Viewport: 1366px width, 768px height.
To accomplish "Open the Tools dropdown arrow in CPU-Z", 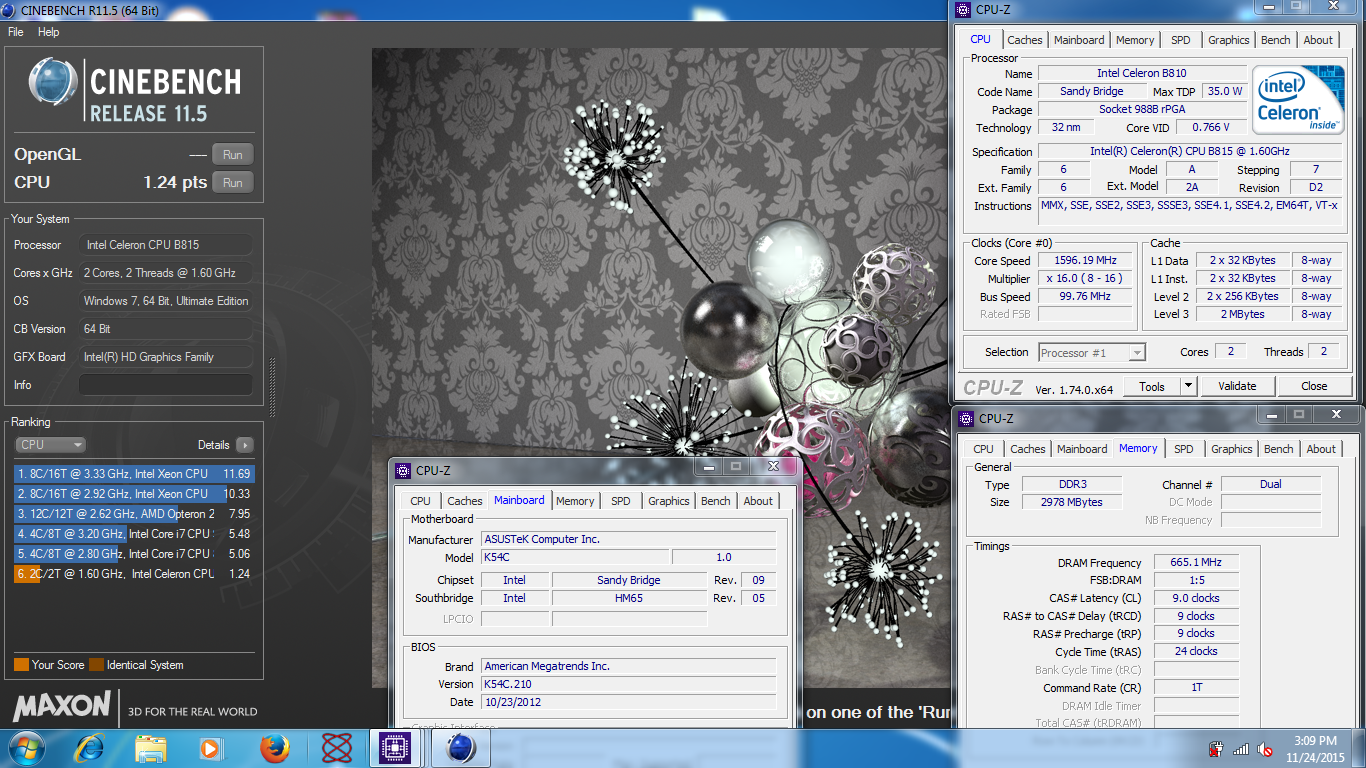I will click(1188, 386).
